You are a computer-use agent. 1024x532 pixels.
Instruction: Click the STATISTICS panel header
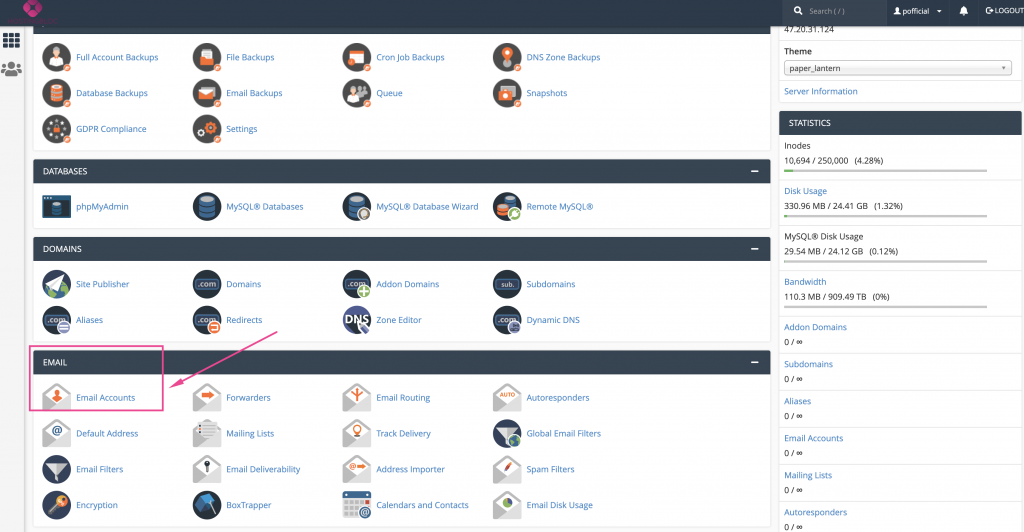click(900, 123)
